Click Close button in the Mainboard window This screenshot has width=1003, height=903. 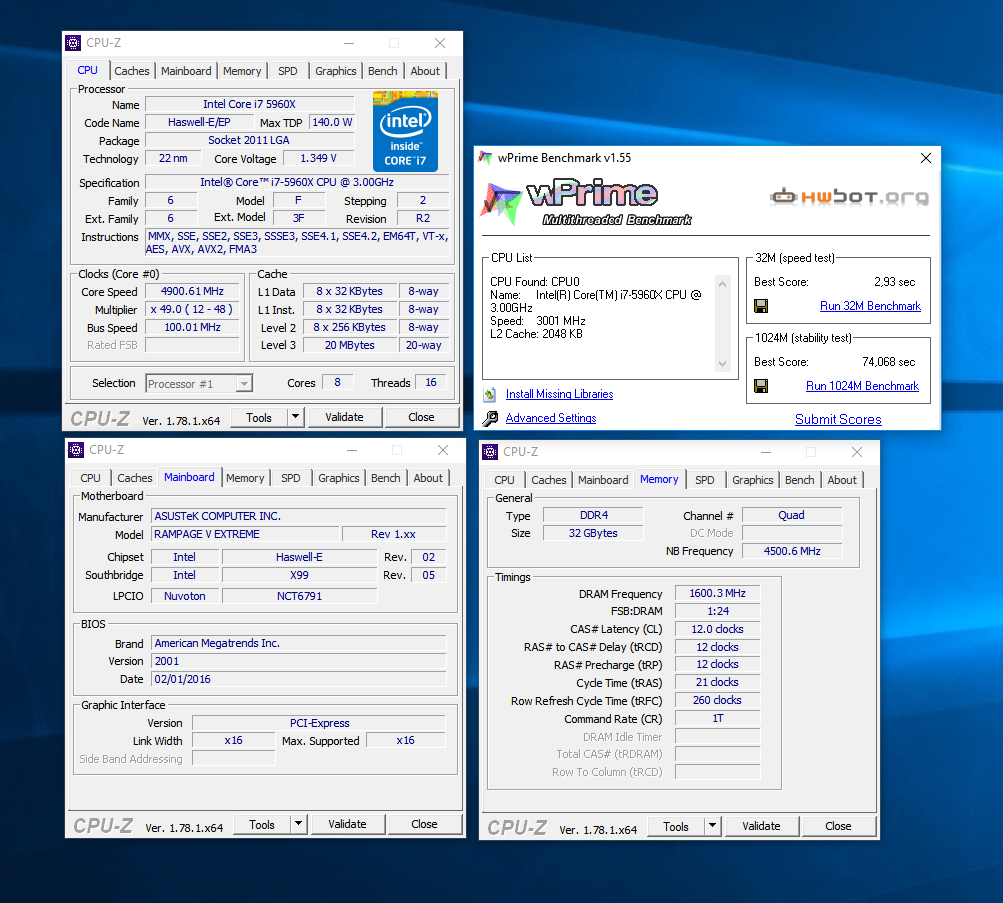(425, 824)
